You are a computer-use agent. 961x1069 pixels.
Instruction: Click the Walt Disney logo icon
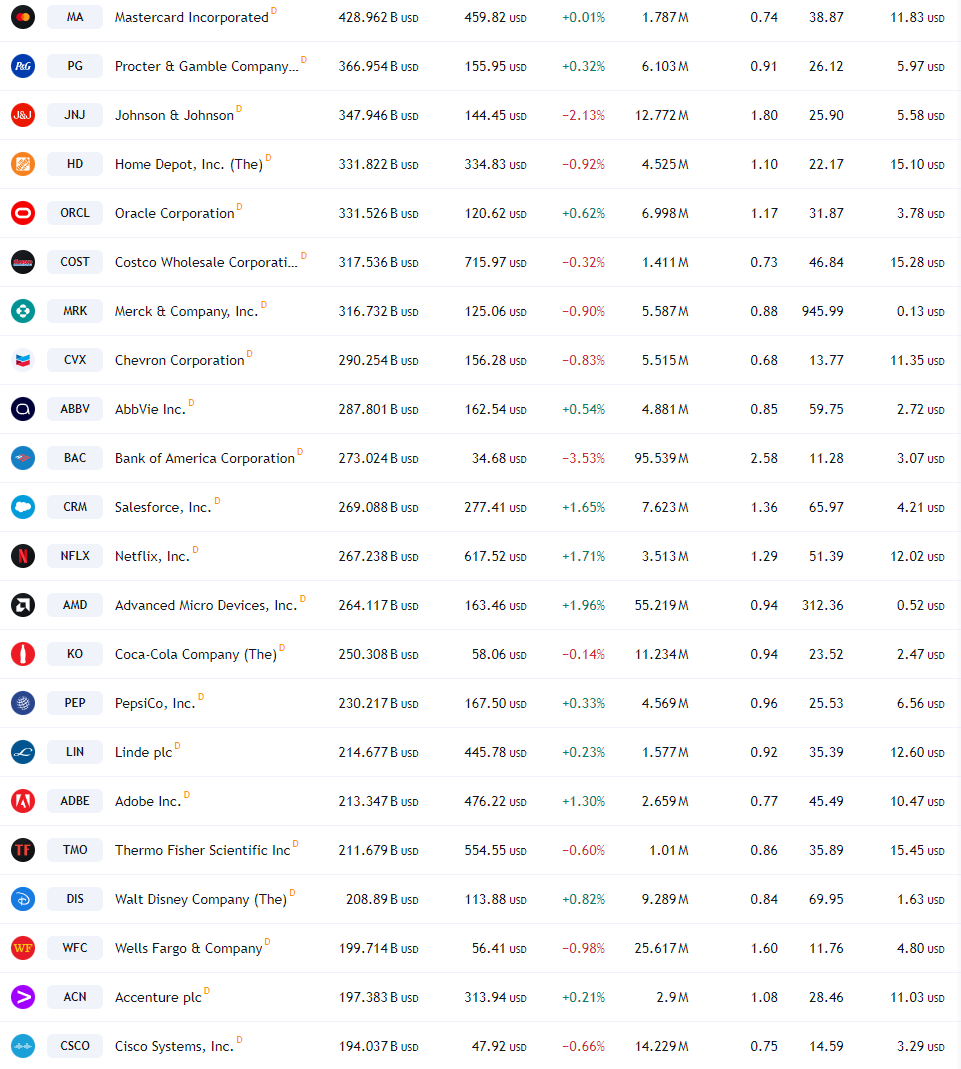pyautogui.click(x=23, y=899)
